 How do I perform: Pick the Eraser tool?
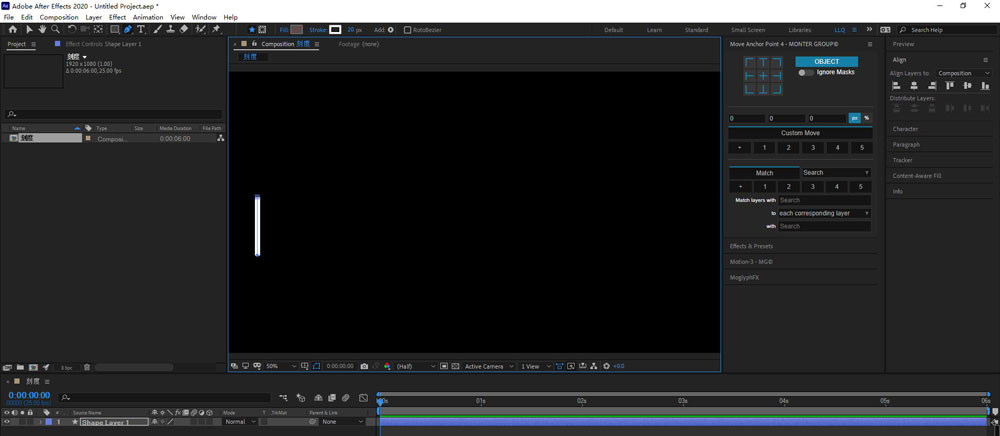tap(184, 30)
